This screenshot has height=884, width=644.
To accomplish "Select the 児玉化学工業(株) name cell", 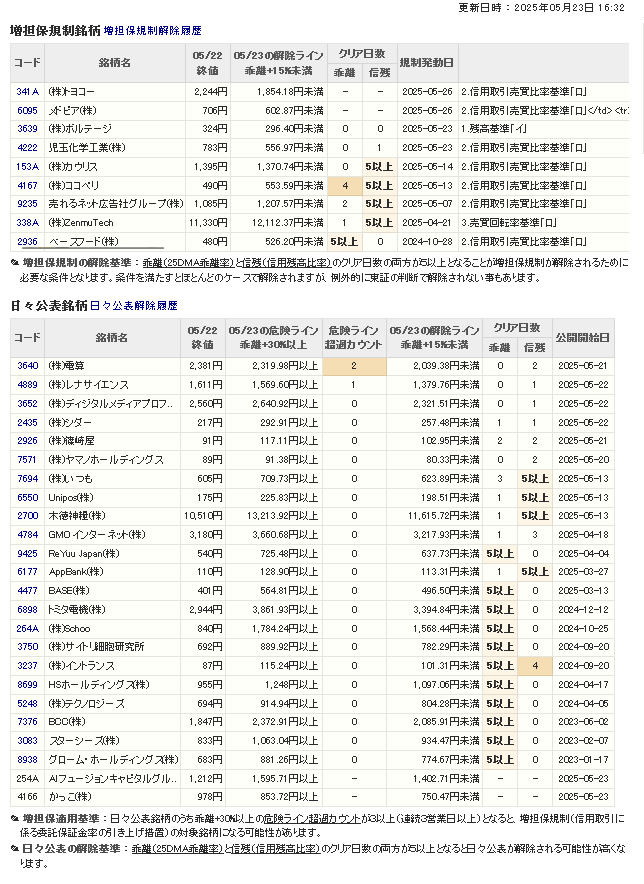I will (115, 148).
